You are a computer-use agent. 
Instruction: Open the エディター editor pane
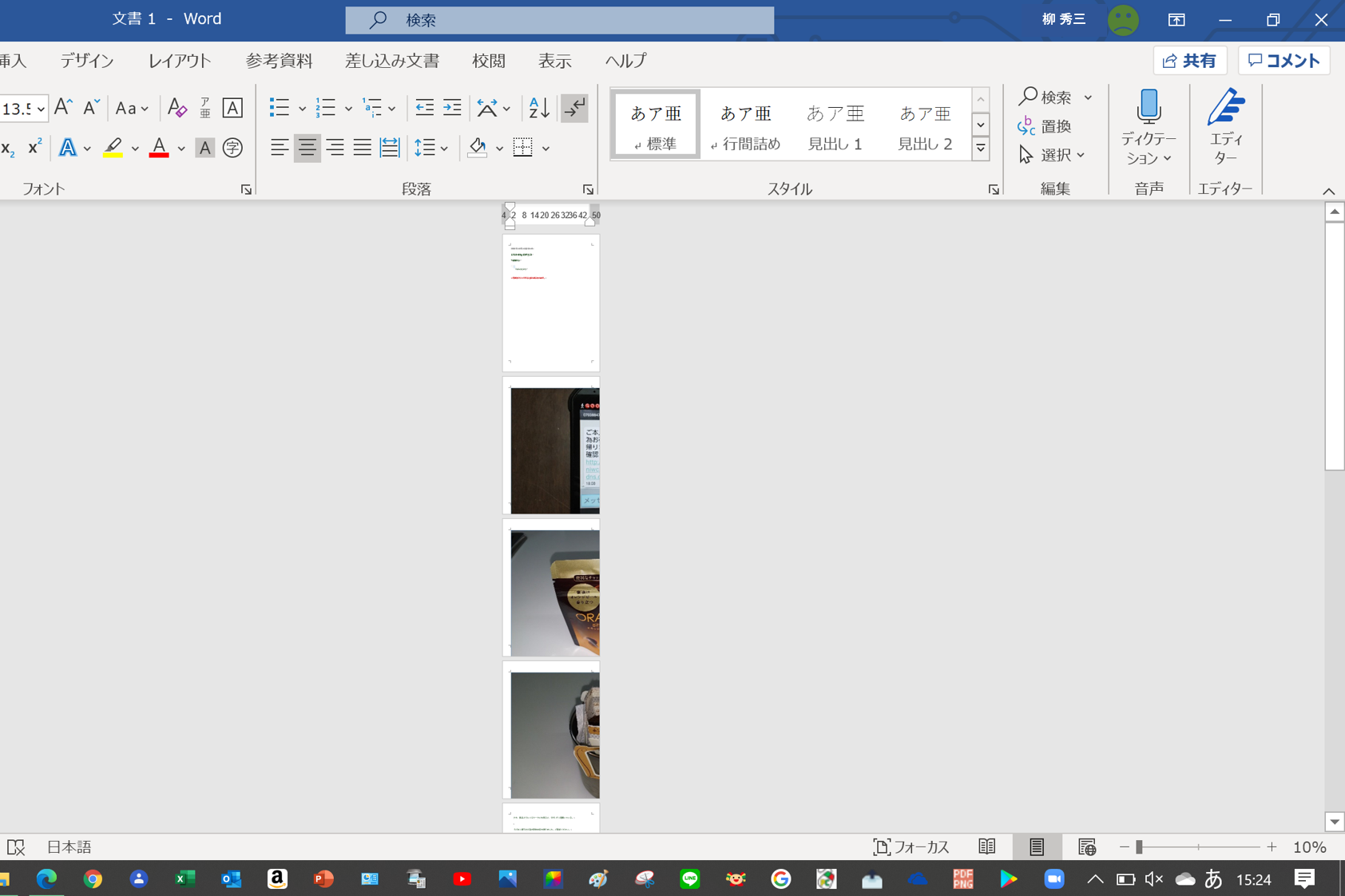pos(1226,127)
